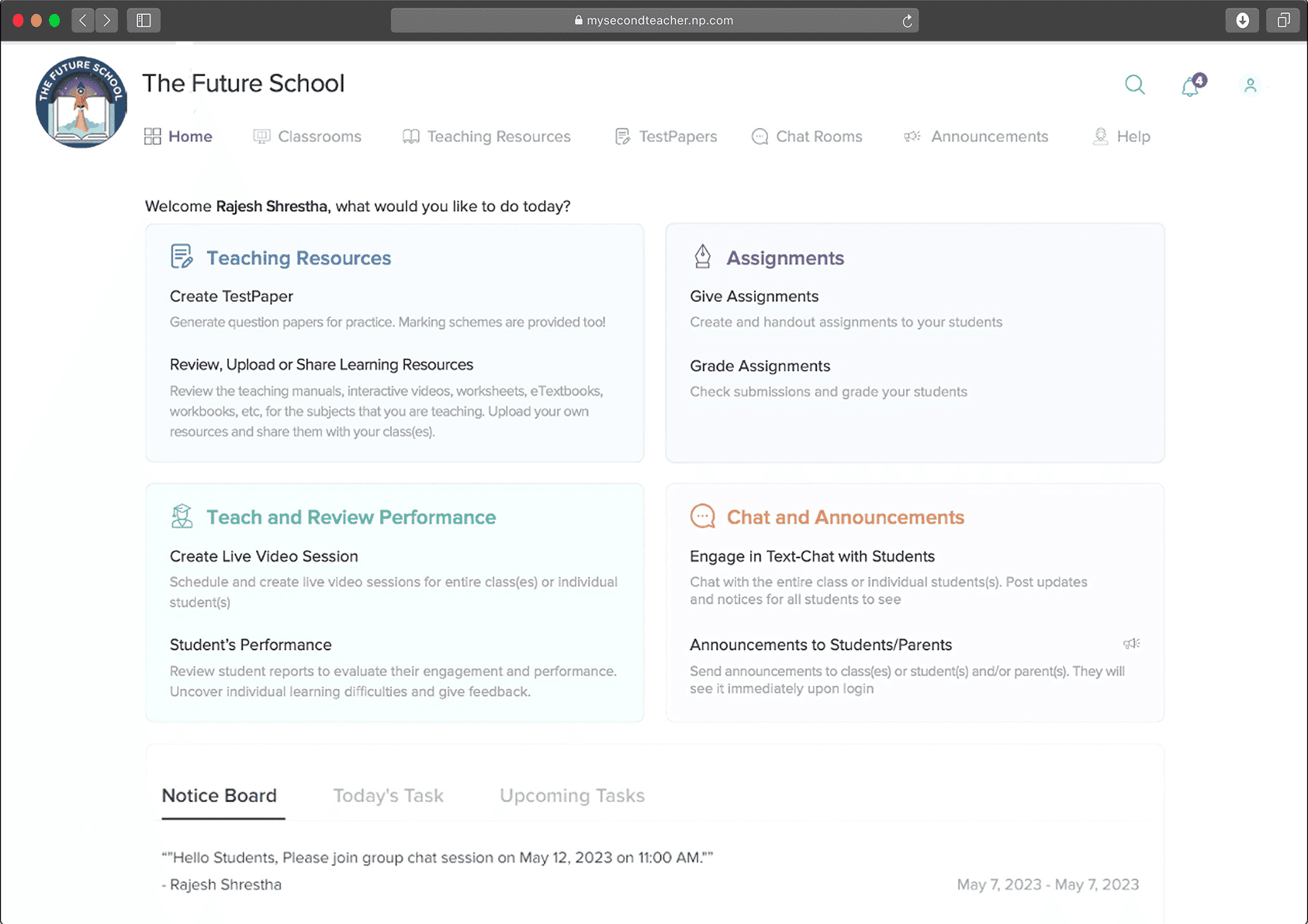Open the search magnifier icon

(x=1134, y=85)
